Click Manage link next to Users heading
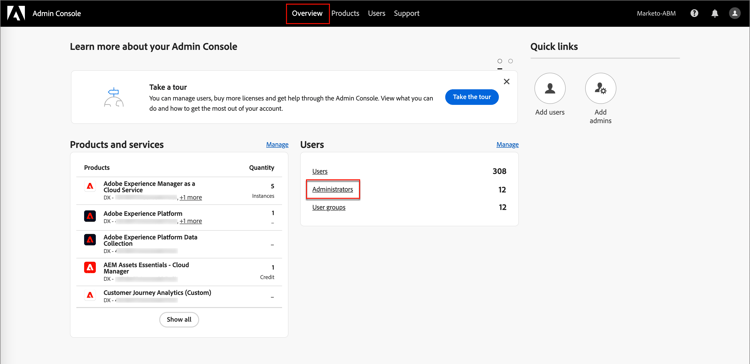This screenshot has height=364, width=750. 507,144
